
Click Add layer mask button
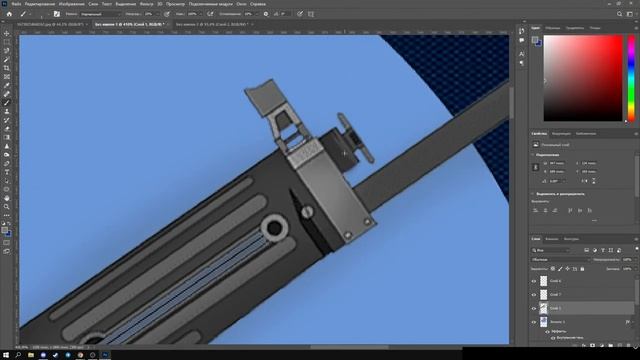(593, 345)
